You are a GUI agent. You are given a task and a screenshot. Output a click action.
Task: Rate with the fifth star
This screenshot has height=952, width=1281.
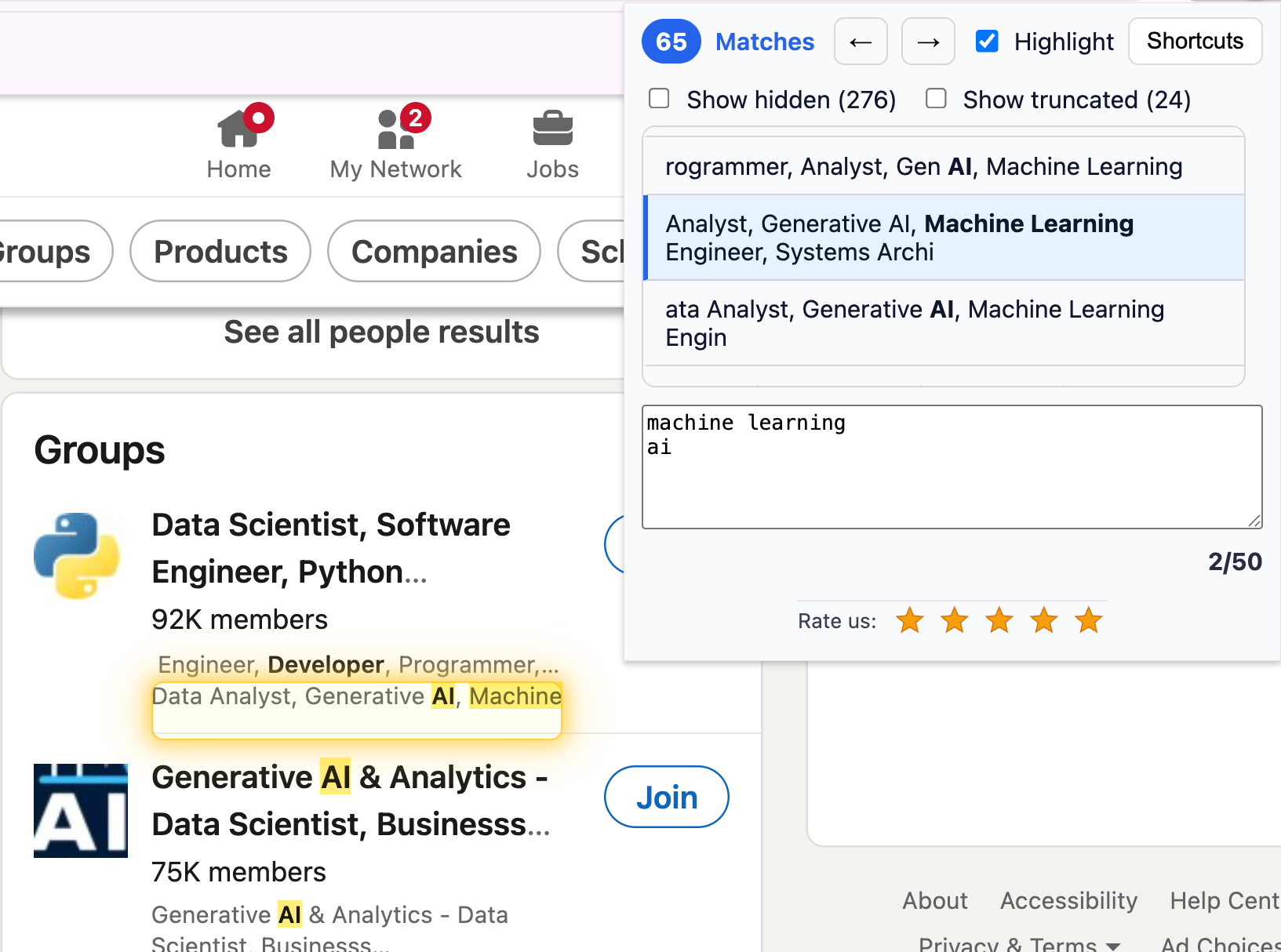(1089, 620)
